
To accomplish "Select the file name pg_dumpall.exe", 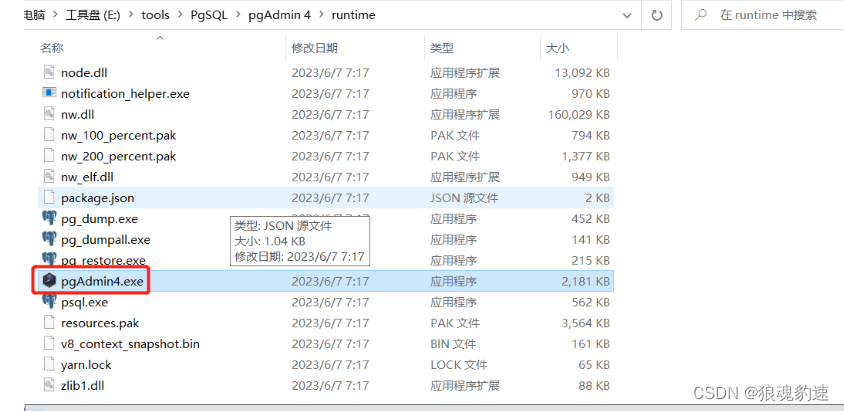I will point(106,240).
